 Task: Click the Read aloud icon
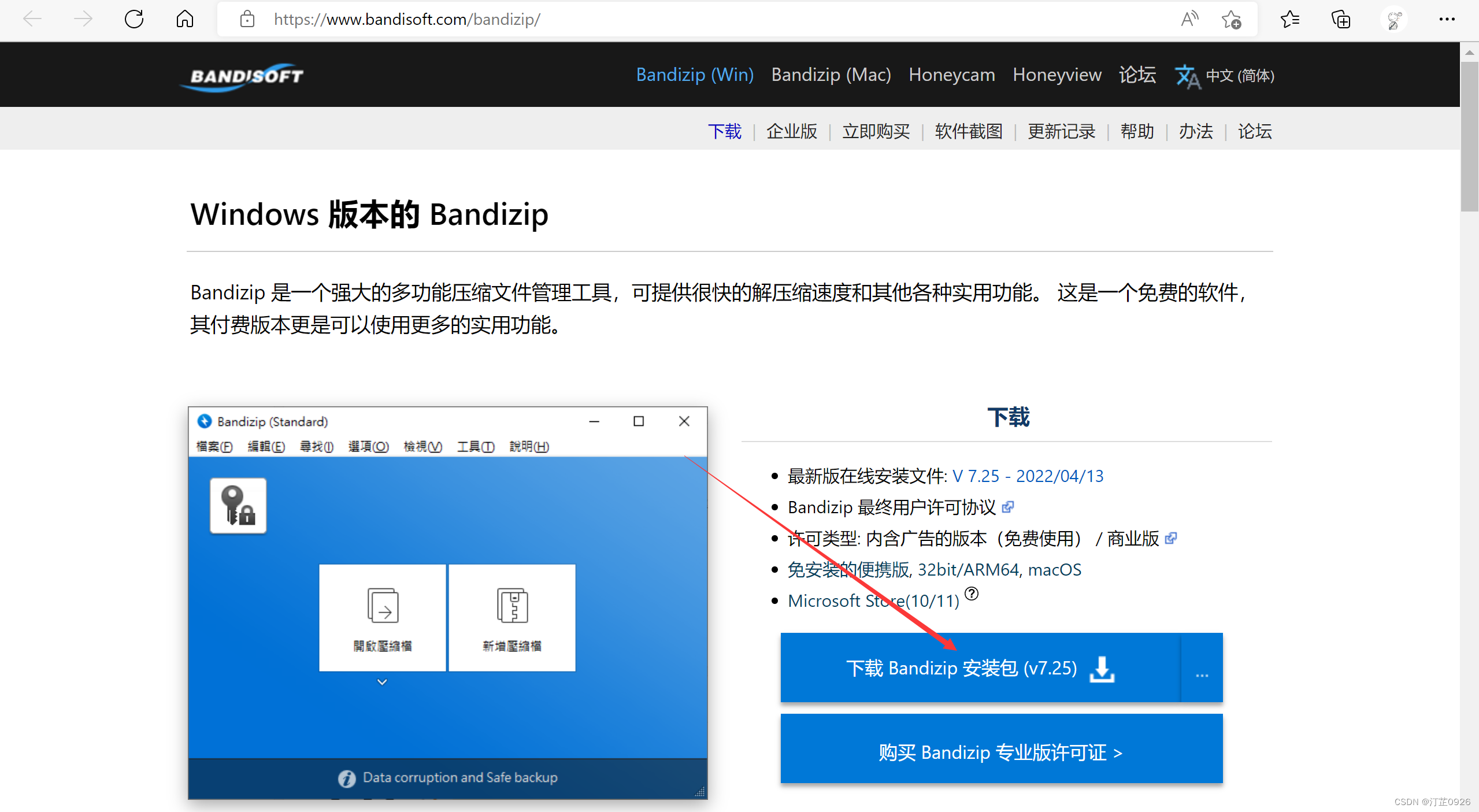[x=1189, y=19]
